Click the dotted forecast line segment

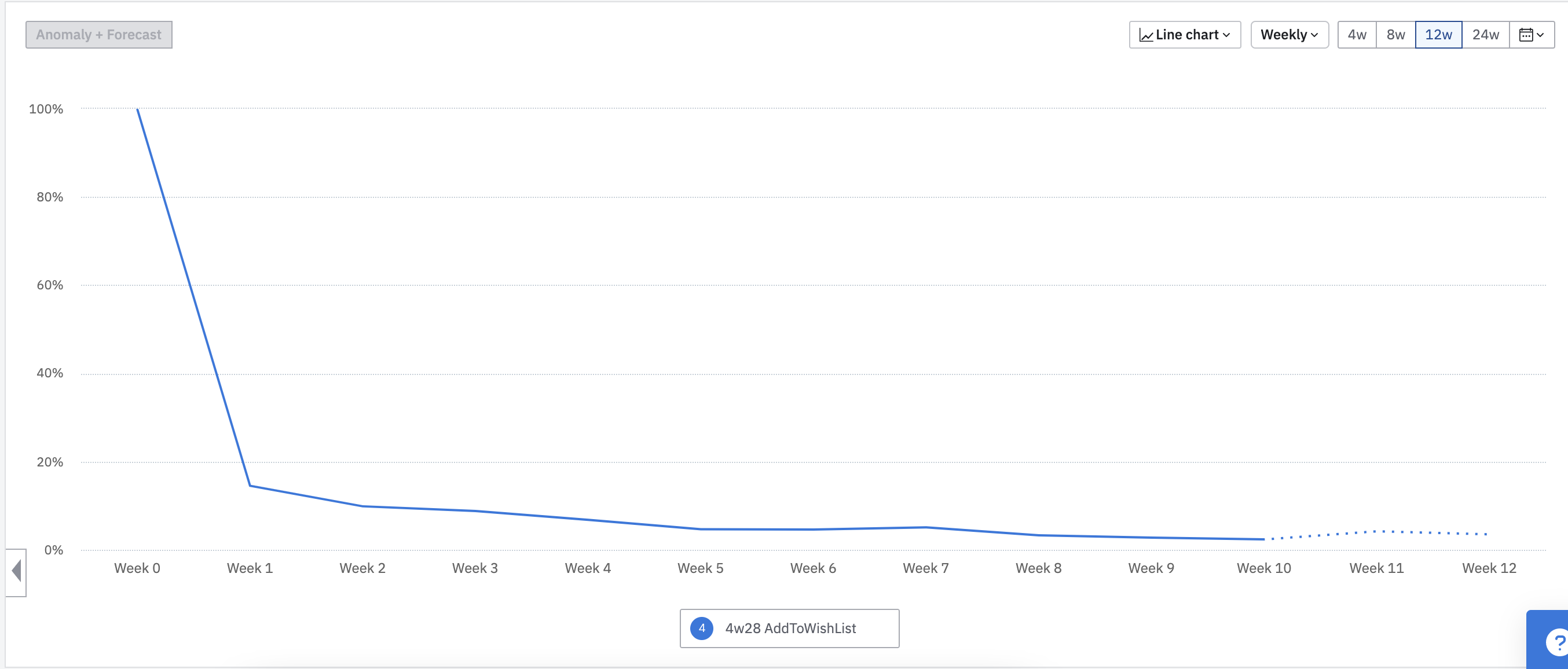[1376, 532]
